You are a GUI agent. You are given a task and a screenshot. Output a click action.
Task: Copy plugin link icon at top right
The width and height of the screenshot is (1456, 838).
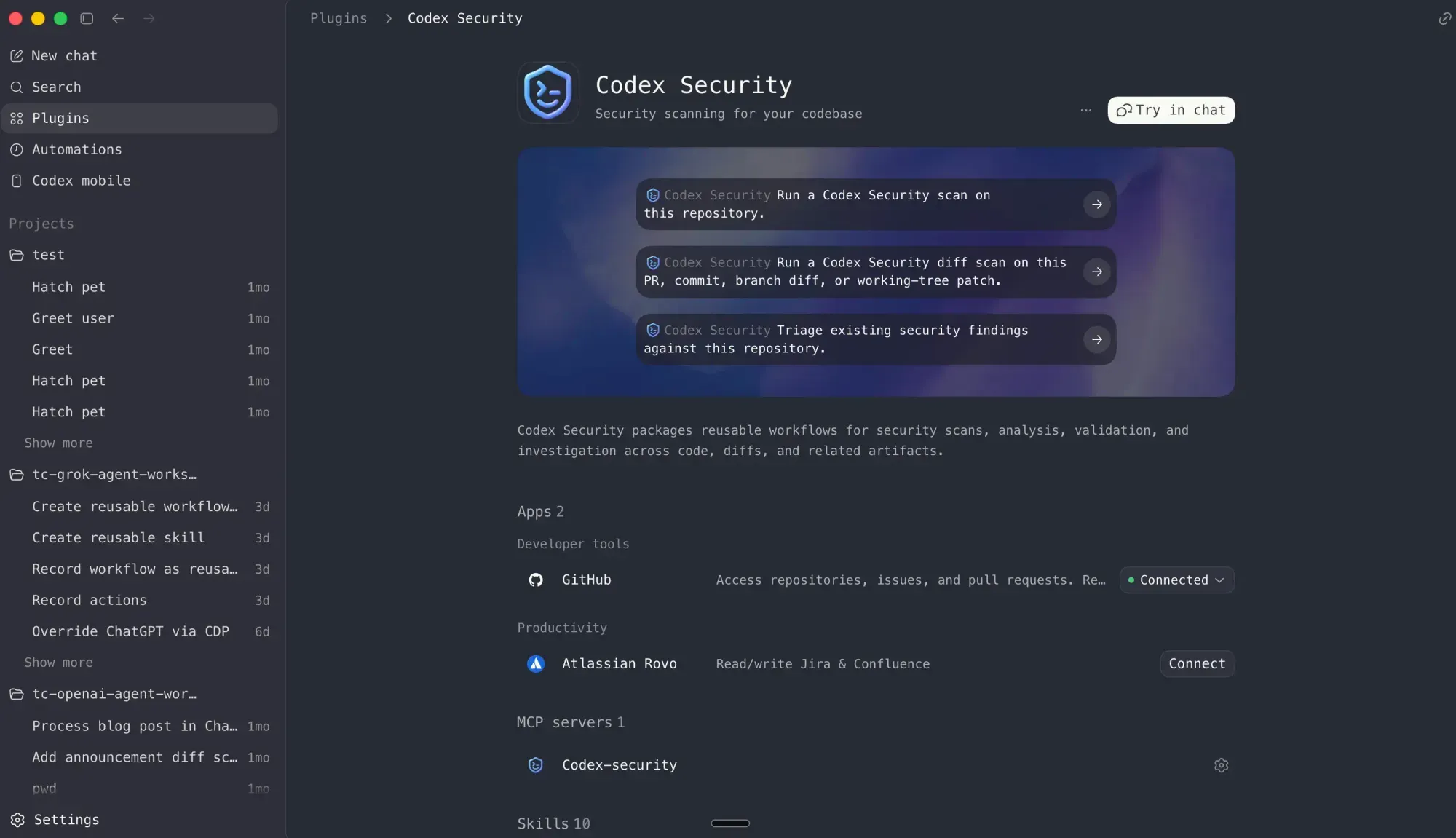[x=1444, y=18]
